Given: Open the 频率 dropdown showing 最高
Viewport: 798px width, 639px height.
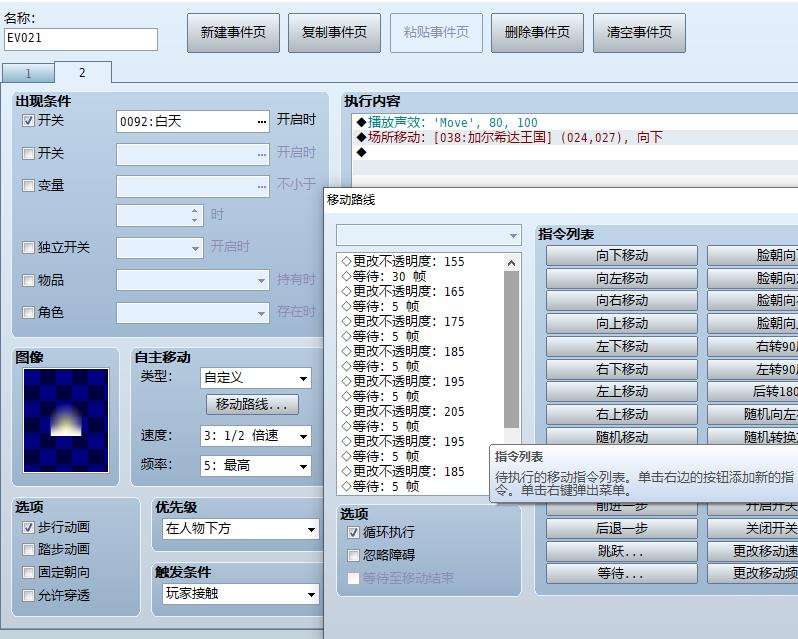Looking at the screenshot, I should point(256,466).
